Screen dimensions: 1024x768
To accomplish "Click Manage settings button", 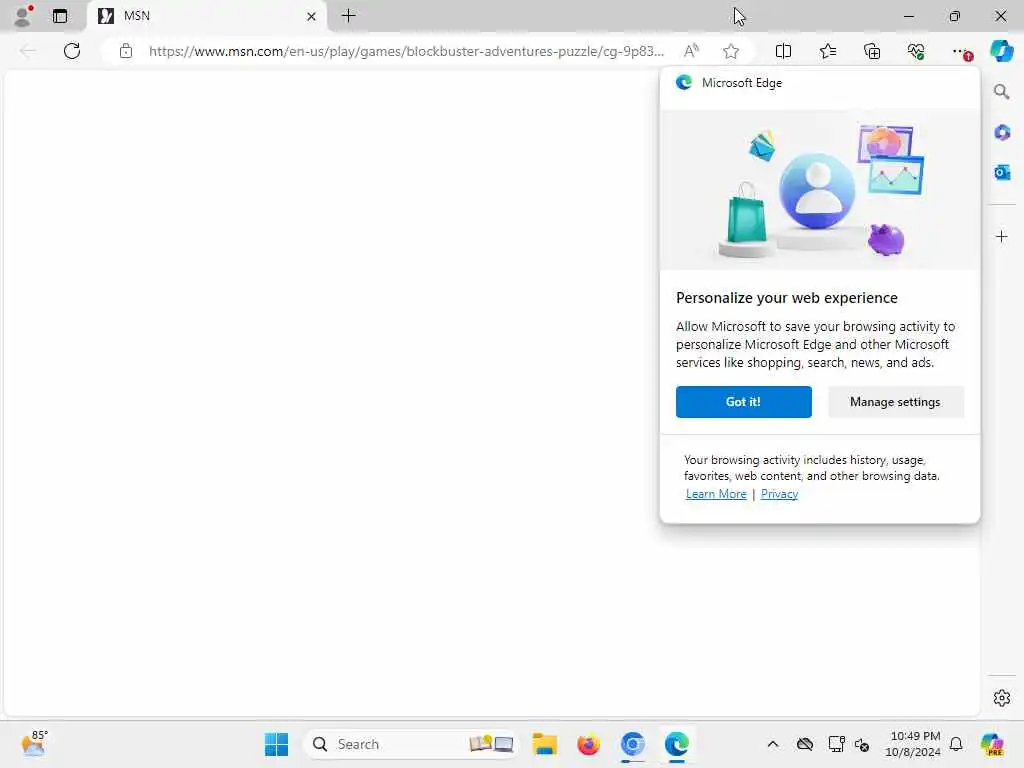I will click(895, 402).
